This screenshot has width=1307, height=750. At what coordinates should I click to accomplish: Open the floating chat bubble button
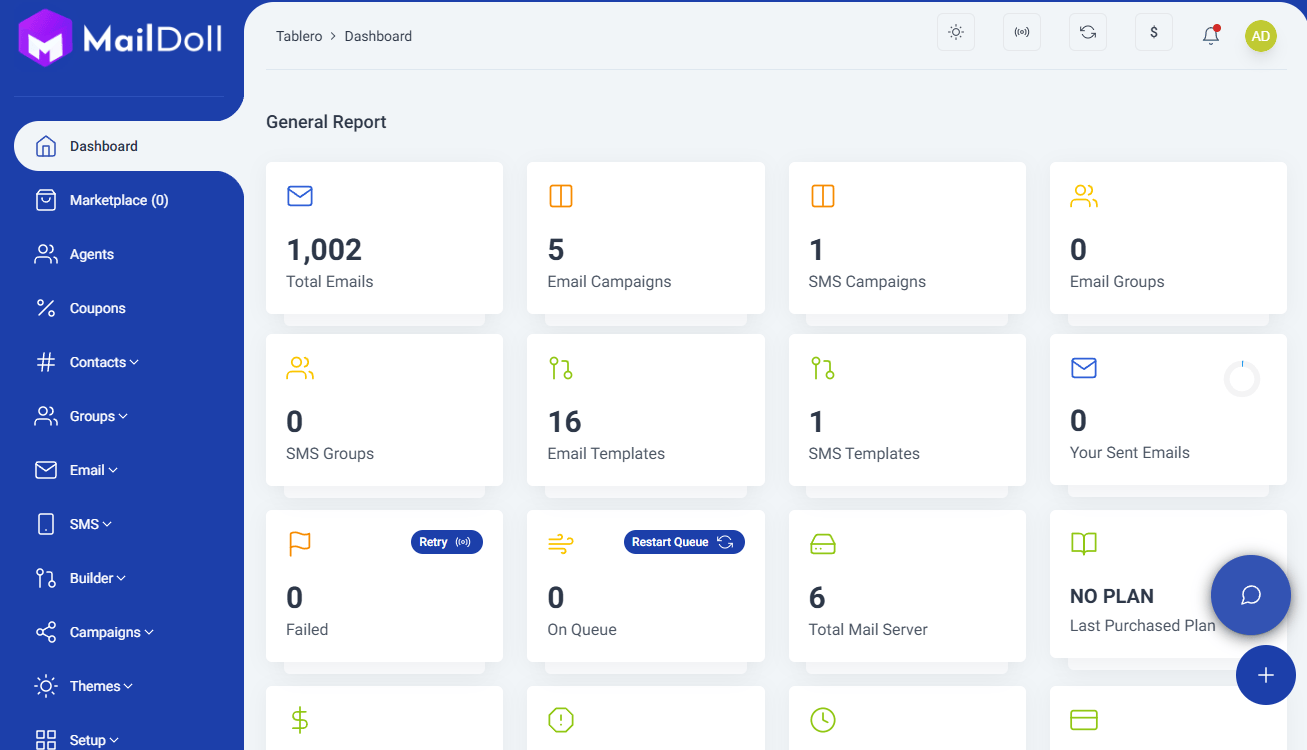click(1251, 595)
